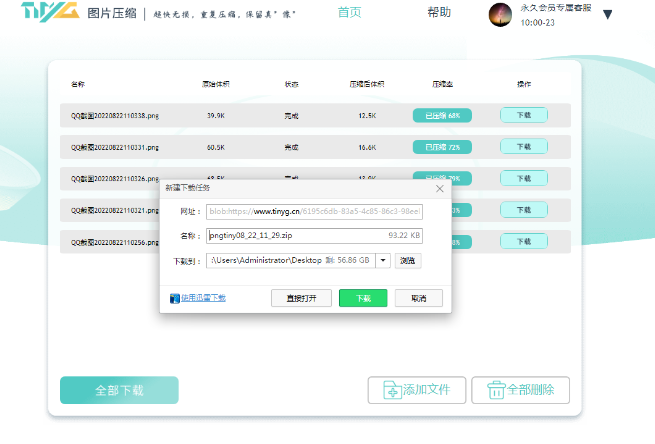Click file name QQ截图20220822110326.png
The height and width of the screenshot is (444, 655).
[115, 179]
